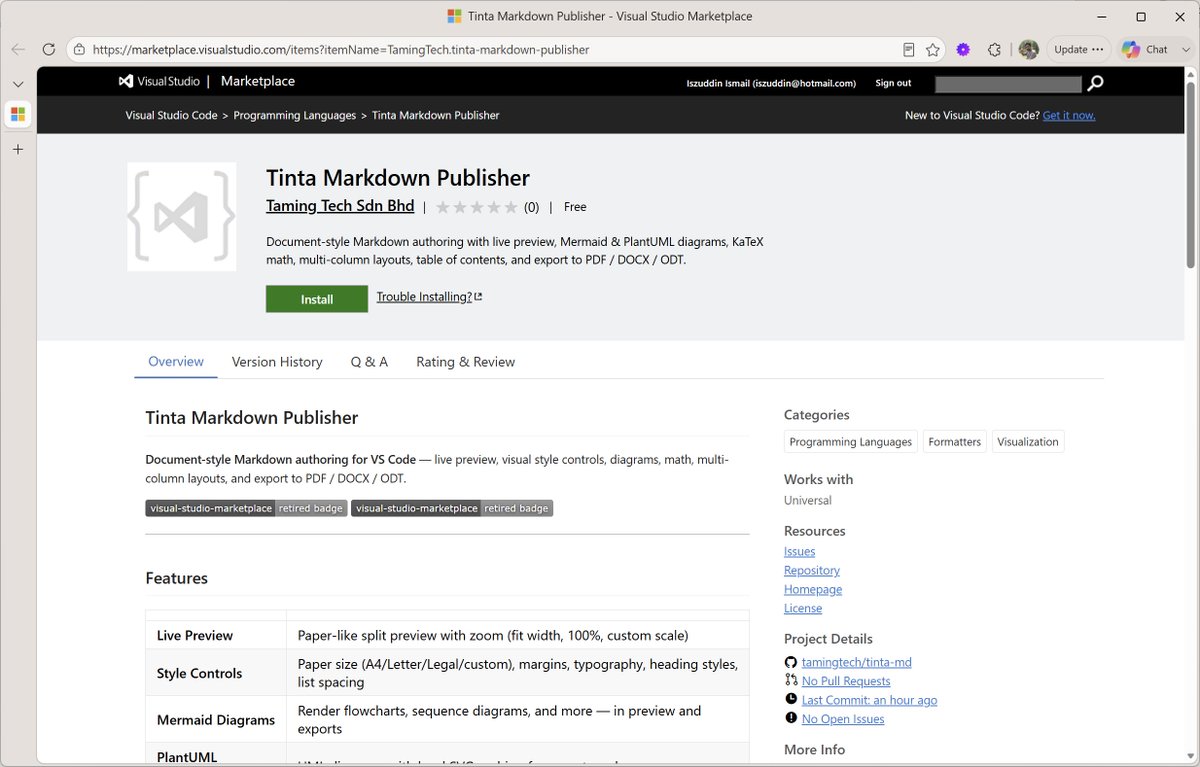Open the Marketplace header link
1200x767 pixels.
point(258,81)
